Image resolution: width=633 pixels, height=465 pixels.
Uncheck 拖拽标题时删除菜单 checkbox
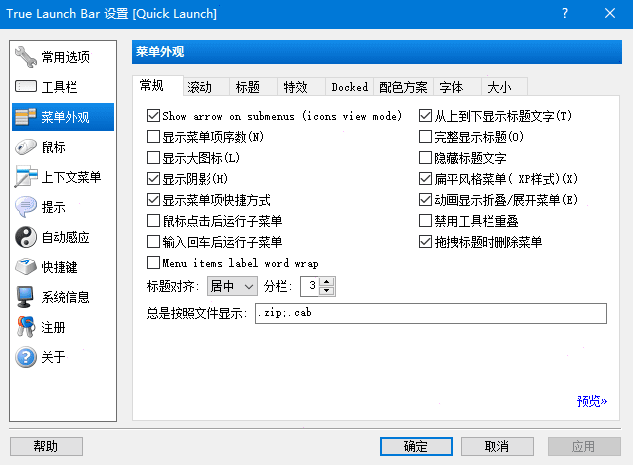point(425,242)
